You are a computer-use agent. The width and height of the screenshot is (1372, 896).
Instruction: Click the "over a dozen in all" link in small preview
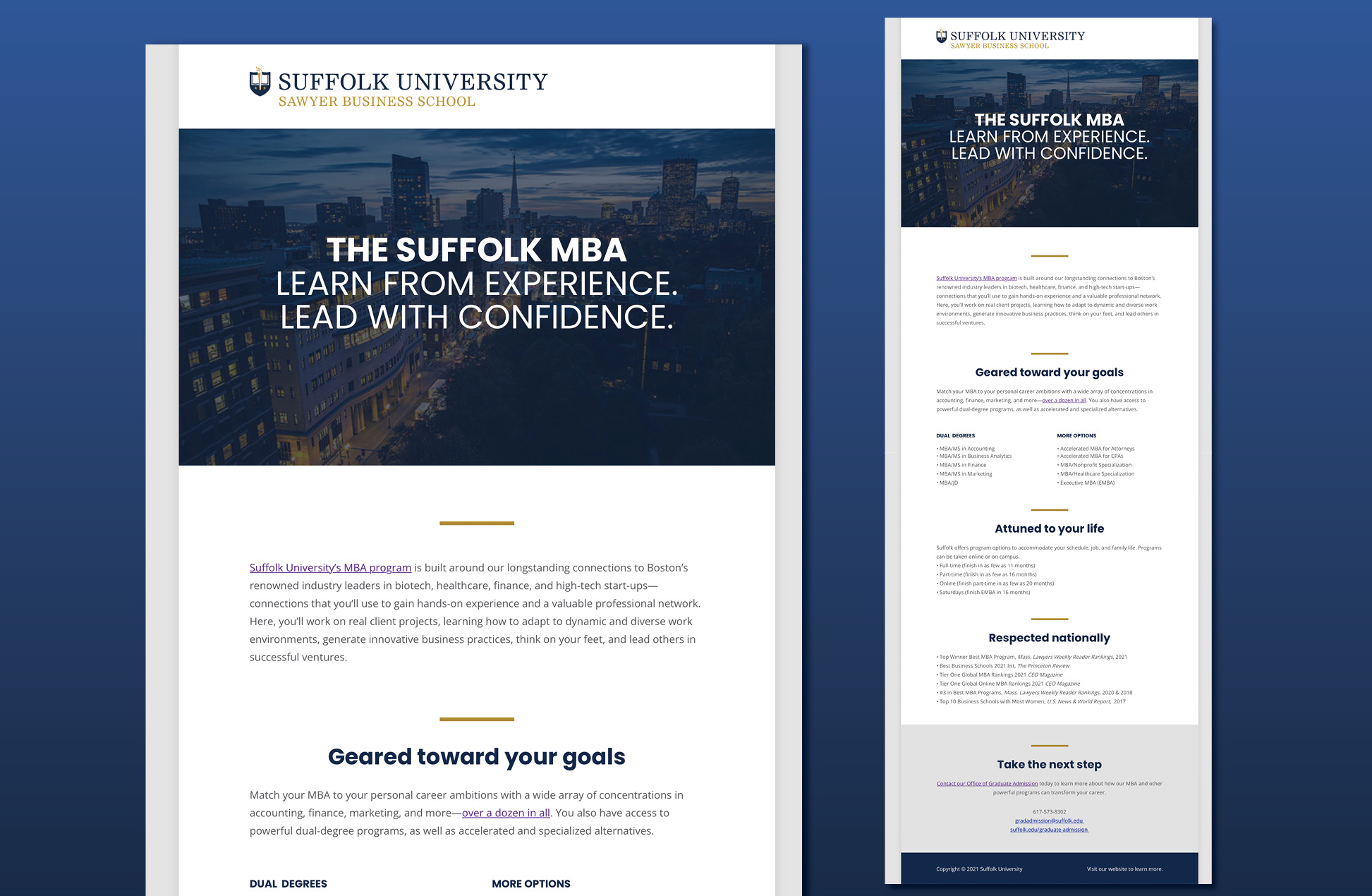[1064, 401]
